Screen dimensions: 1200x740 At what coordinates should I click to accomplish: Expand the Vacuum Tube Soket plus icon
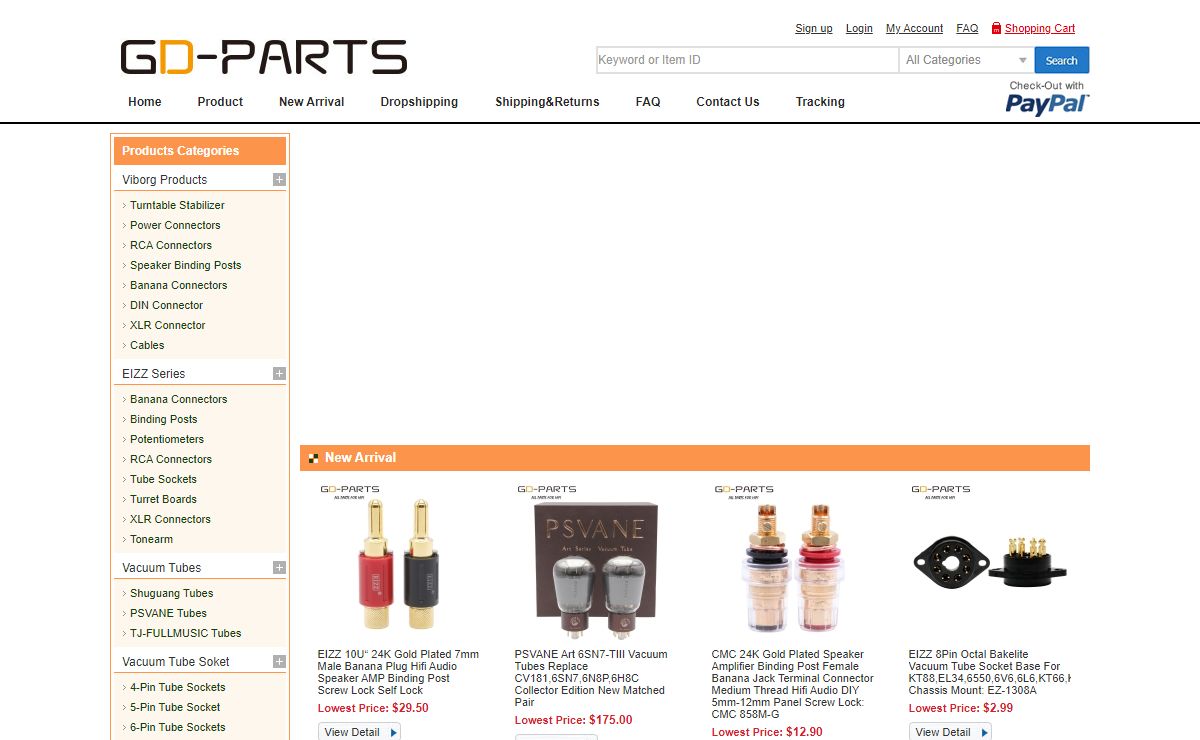pyautogui.click(x=279, y=662)
